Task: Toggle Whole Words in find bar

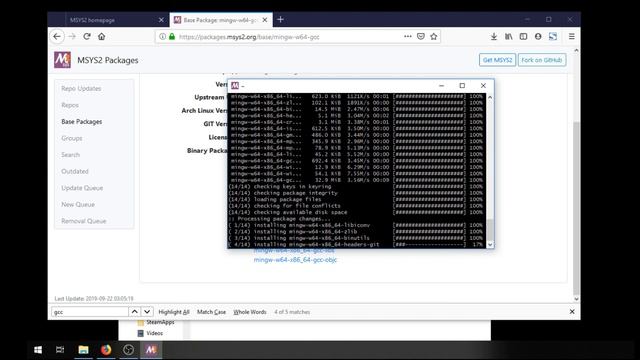Action: point(250,312)
